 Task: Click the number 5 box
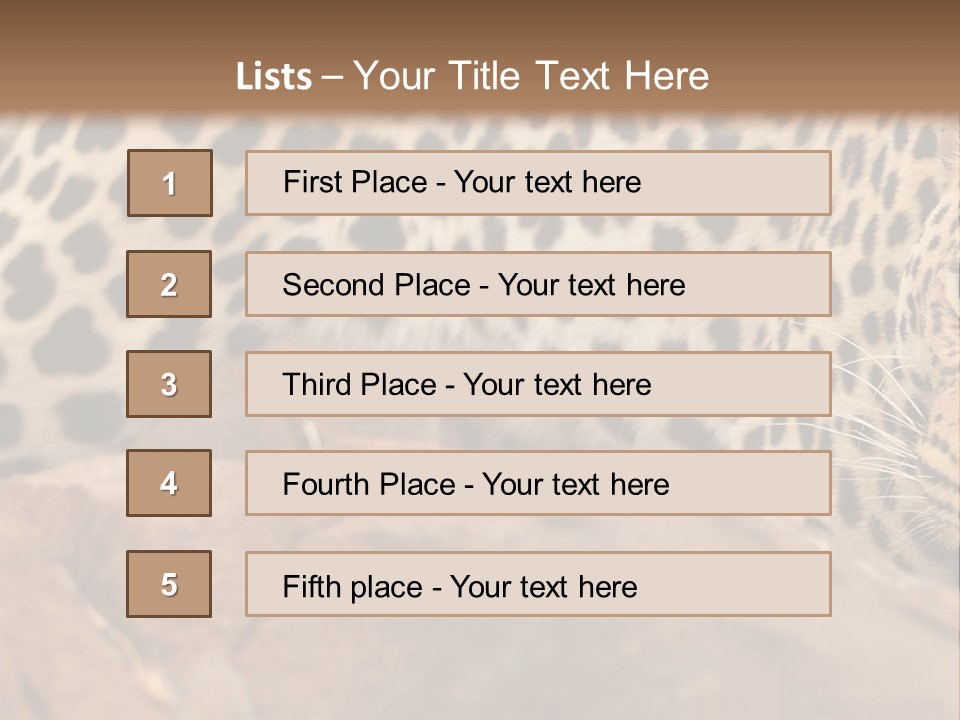point(169,584)
